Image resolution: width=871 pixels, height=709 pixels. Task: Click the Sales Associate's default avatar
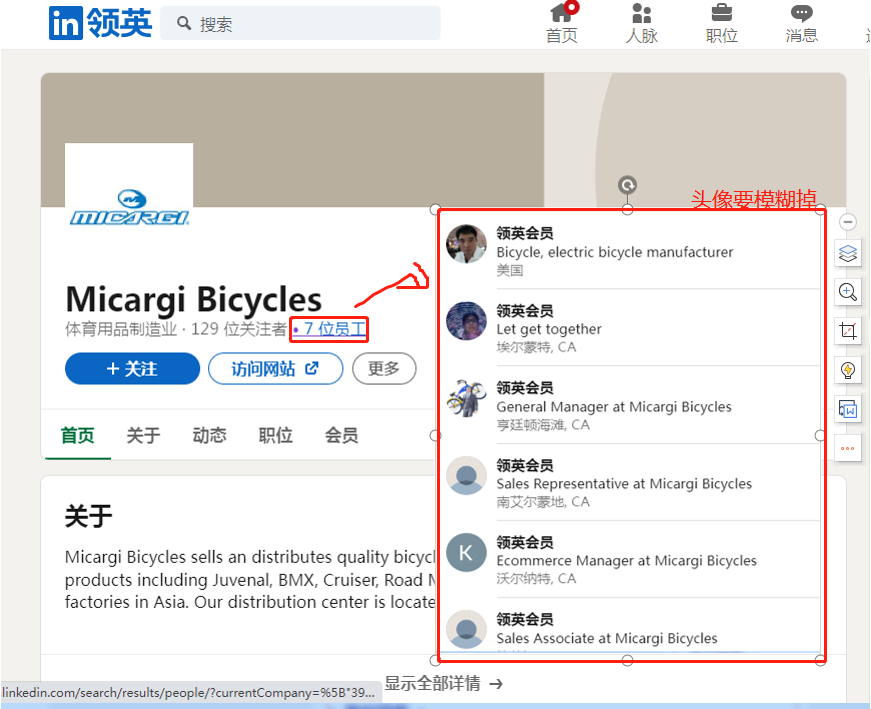(467, 630)
